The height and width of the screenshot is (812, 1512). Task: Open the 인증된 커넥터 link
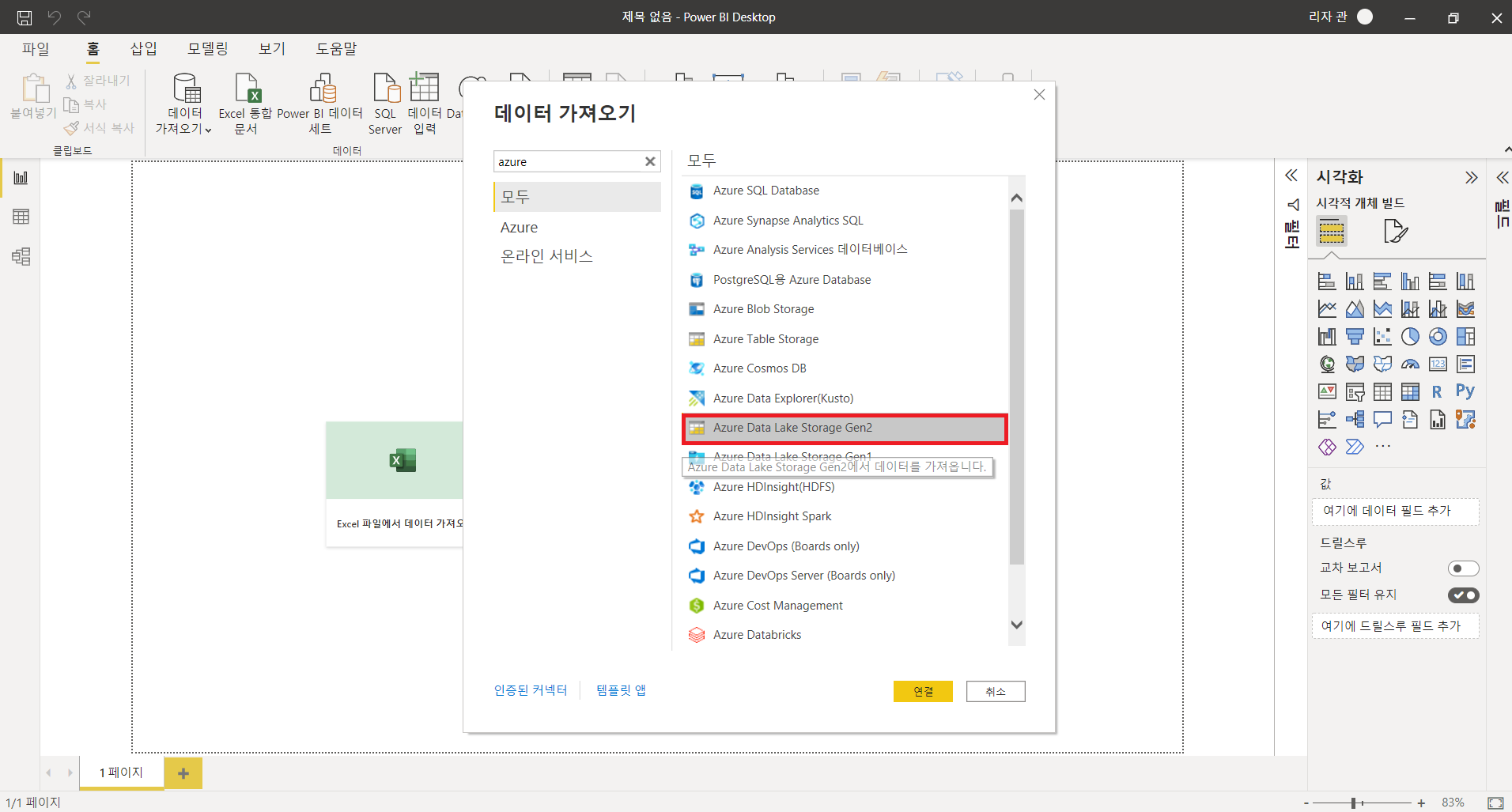(531, 690)
